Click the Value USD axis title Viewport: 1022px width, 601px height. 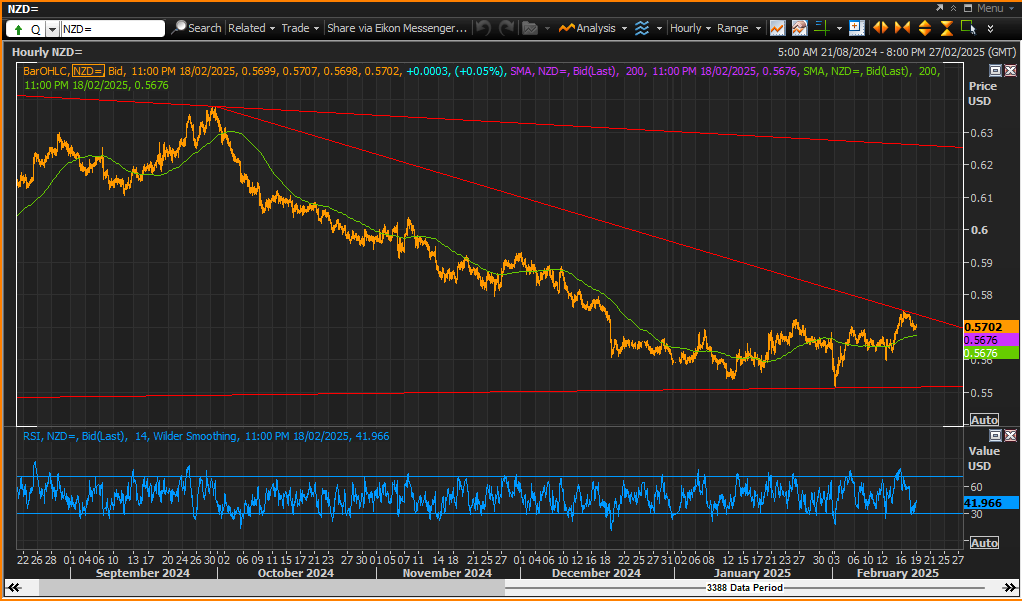tap(982, 458)
